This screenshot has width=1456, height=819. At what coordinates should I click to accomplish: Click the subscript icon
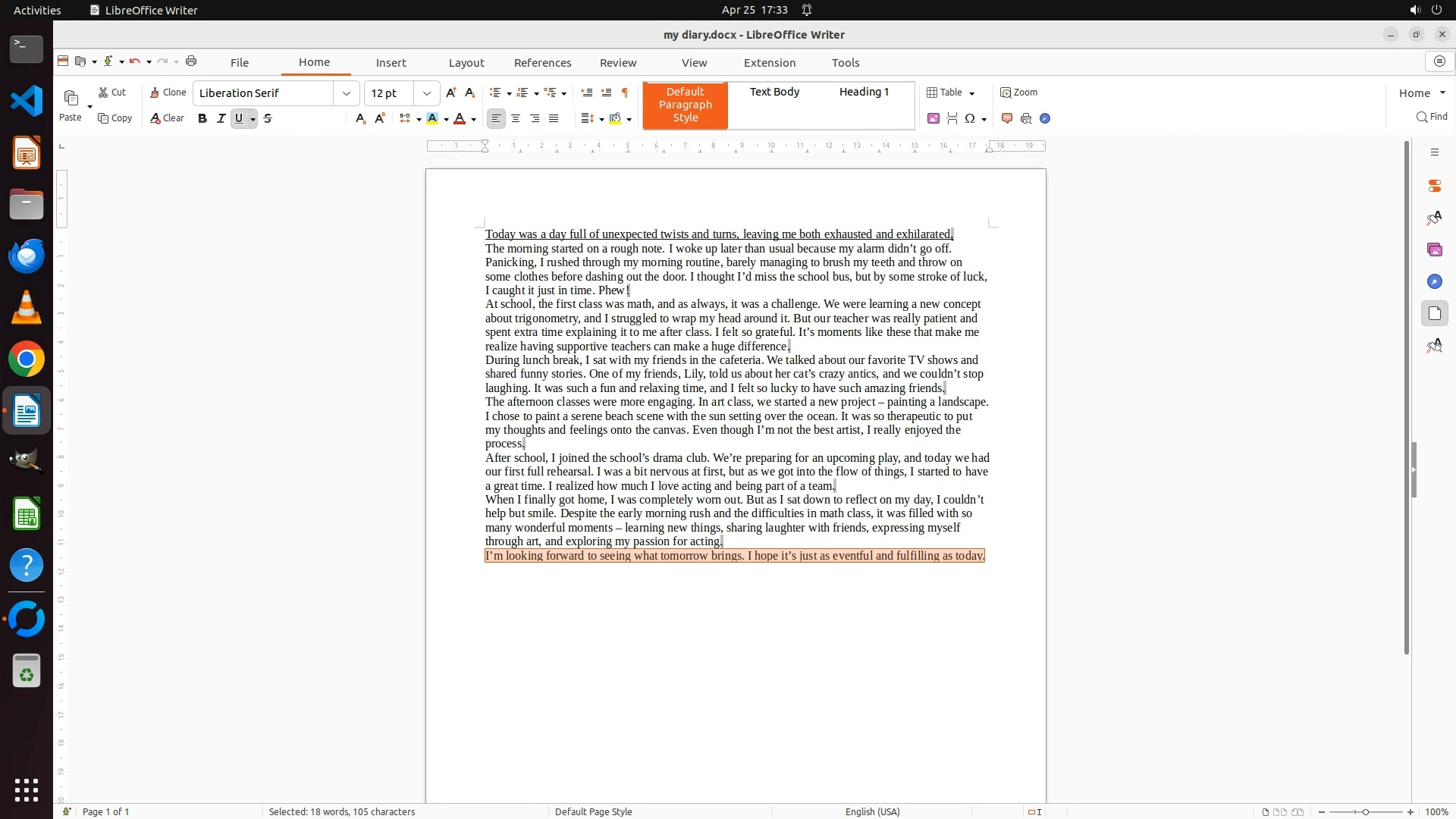coord(360,118)
